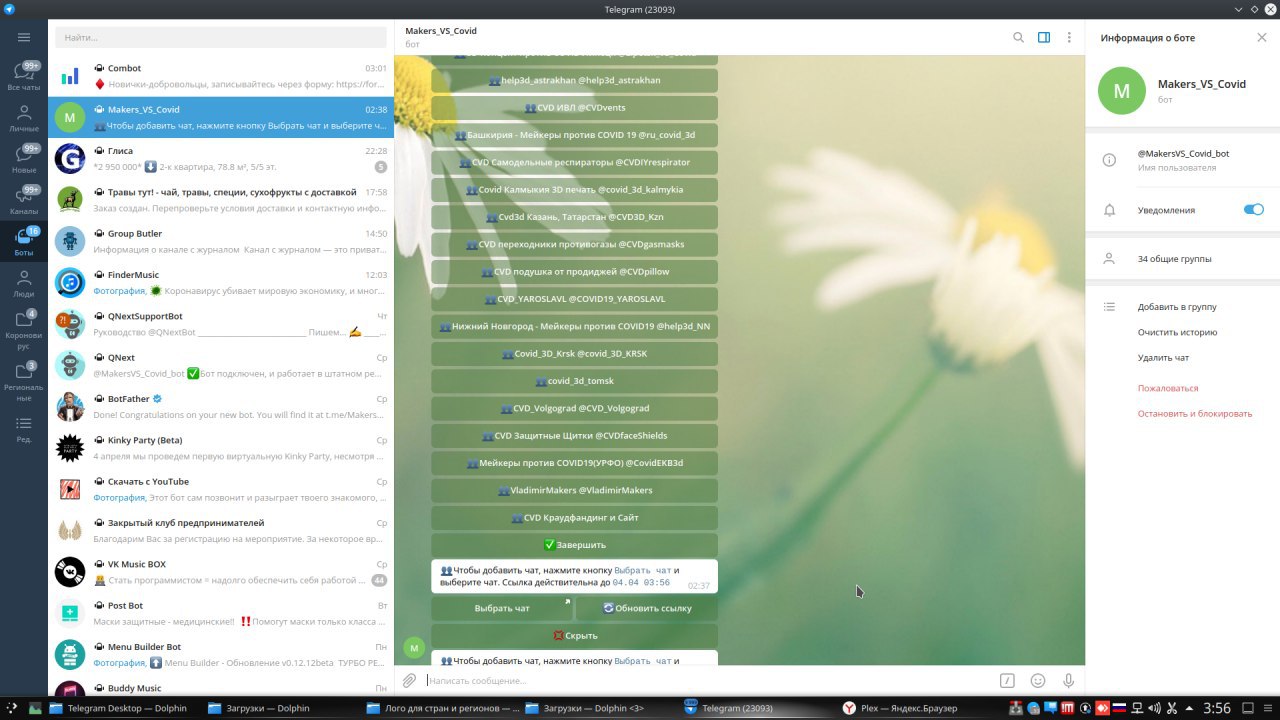
Task: Open the 'Травы тут!' chat
Action: (221, 199)
